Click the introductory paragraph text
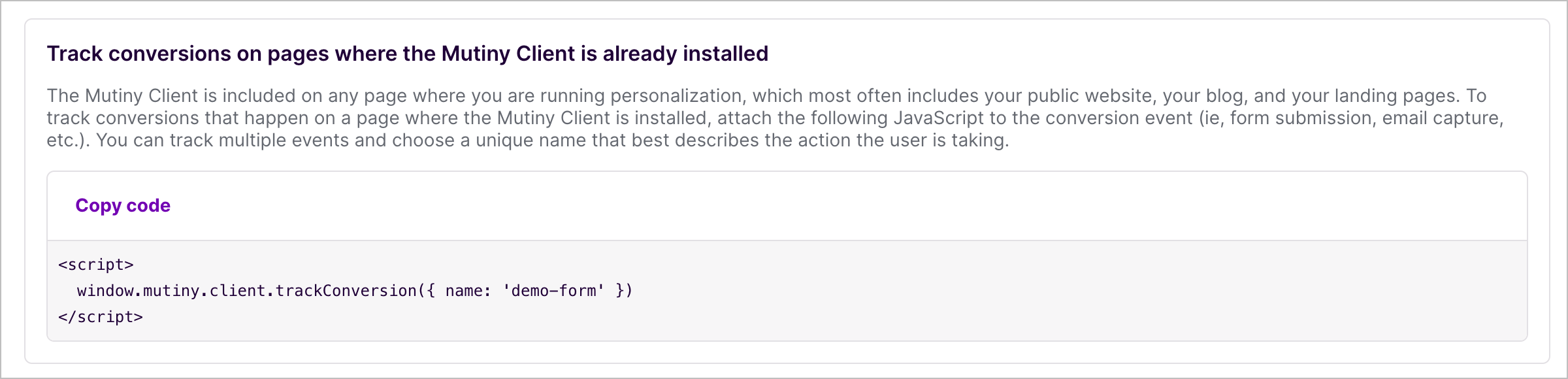 click(784, 116)
